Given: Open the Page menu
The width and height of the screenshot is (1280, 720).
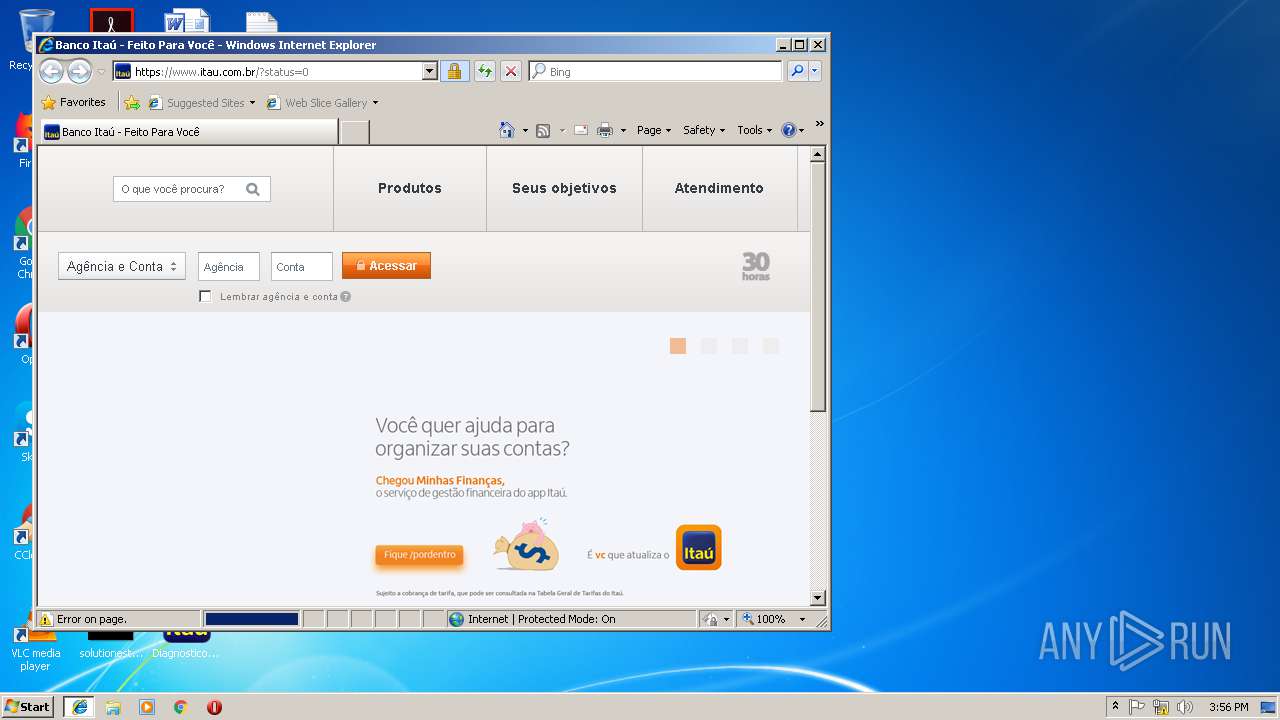Looking at the screenshot, I should [x=654, y=130].
